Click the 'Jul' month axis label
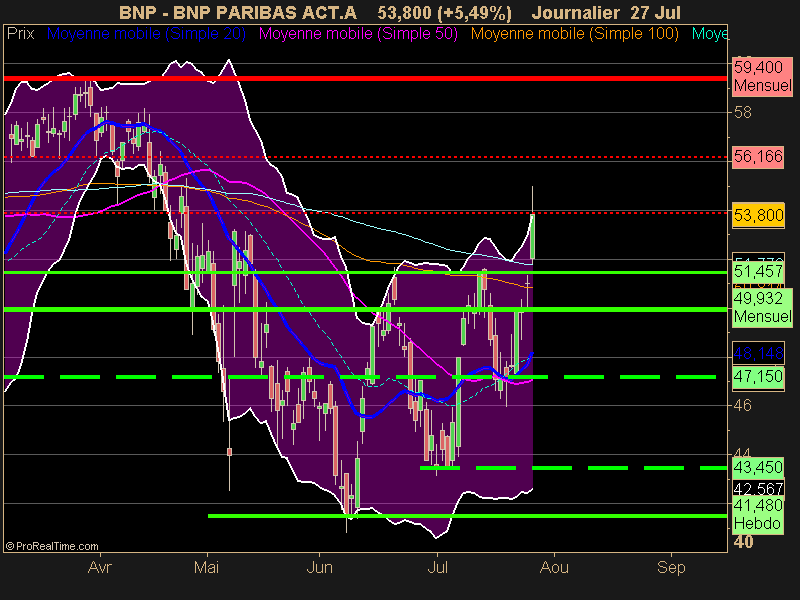This screenshot has height=600, width=800. pos(437,567)
